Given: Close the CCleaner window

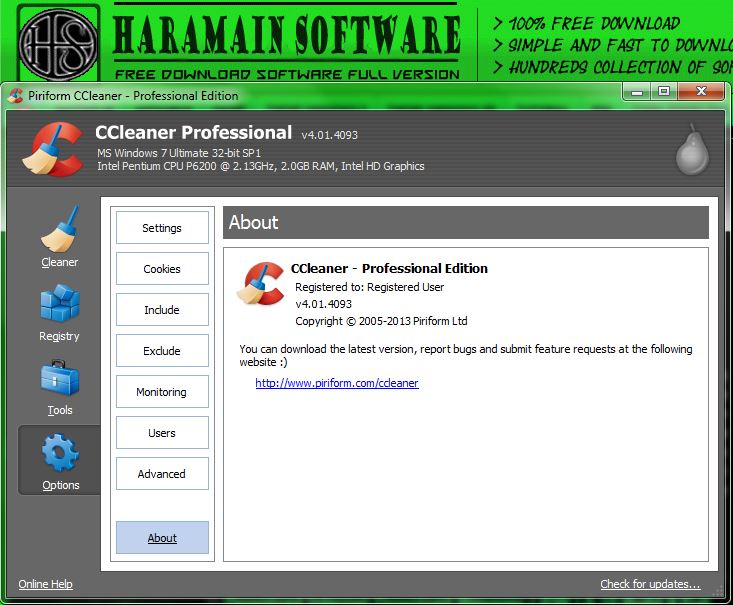Looking at the screenshot, I should click(701, 92).
